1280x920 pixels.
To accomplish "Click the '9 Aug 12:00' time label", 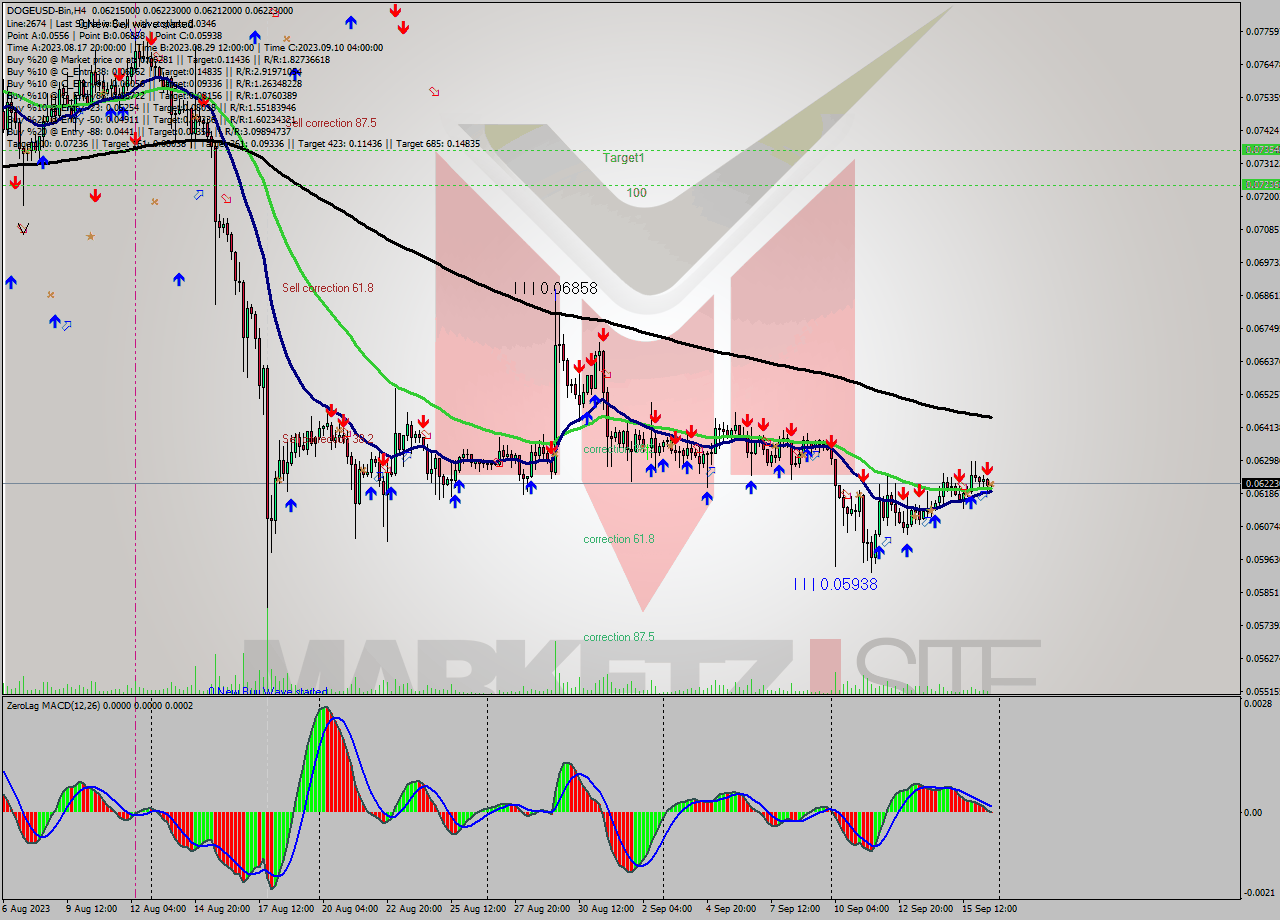I will click(x=94, y=909).
